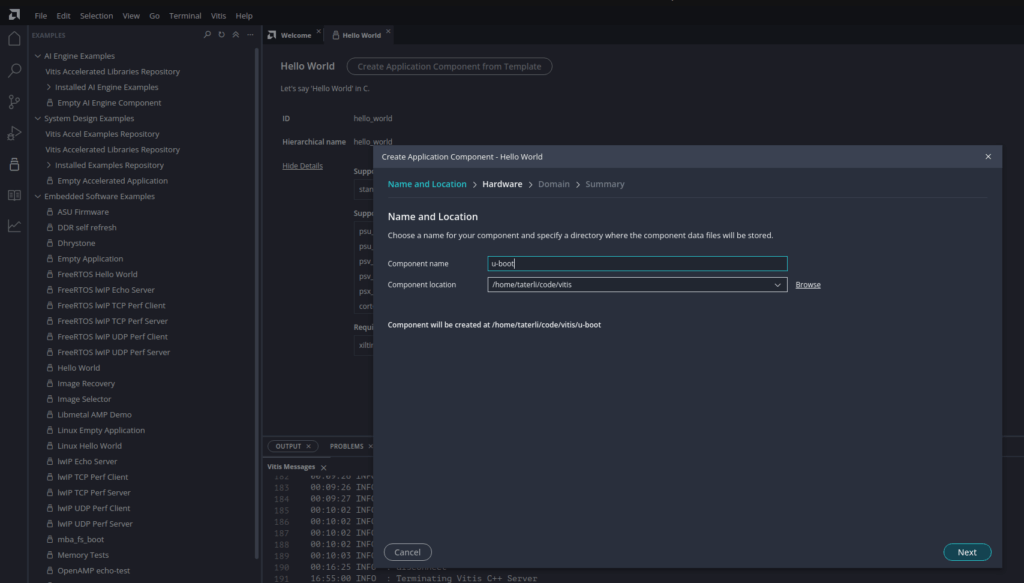Select the Vitis Messages tab
The width and height of the screenshot is (1024, 583).
(x=291, y=467)
